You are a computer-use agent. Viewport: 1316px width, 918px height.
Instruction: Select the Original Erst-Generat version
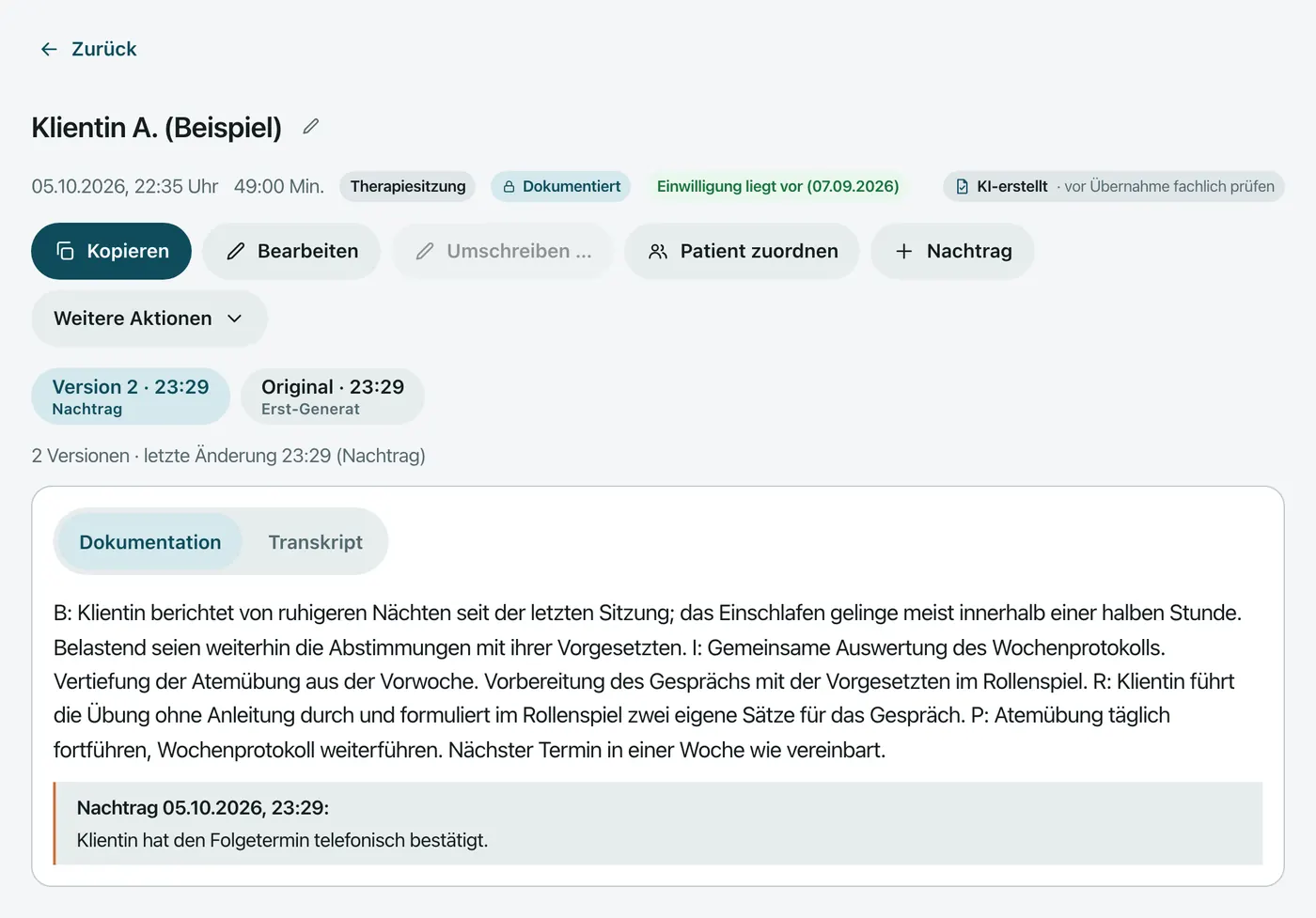click(333, 397)
